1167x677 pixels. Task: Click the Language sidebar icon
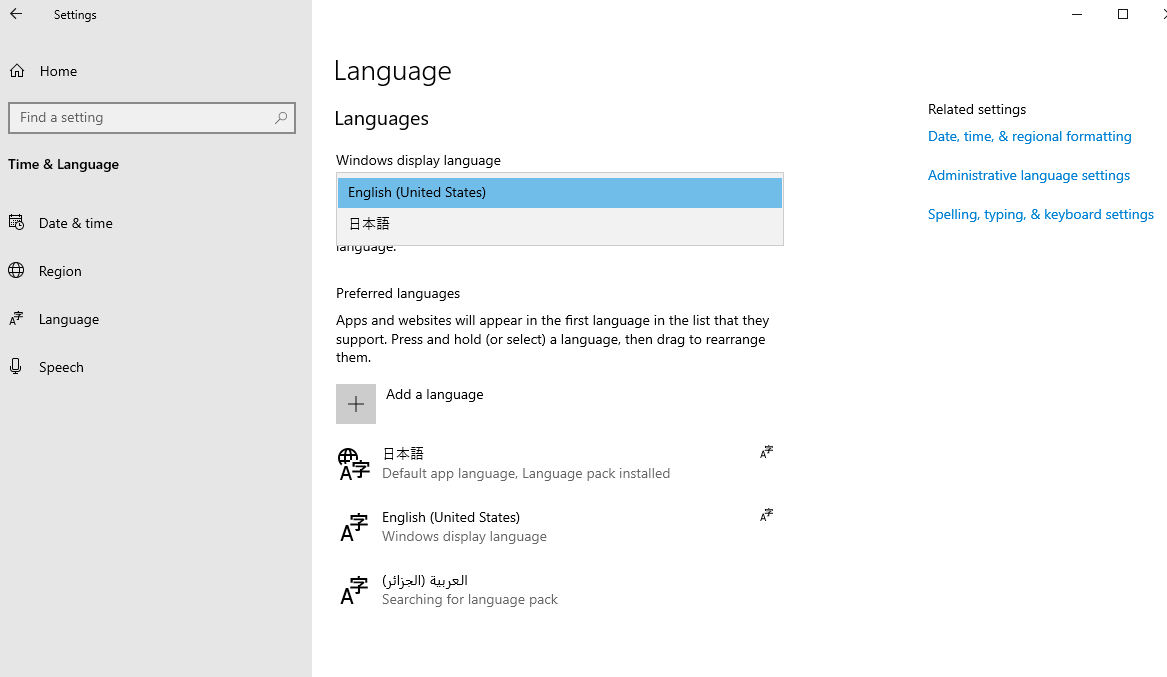(16, 318)
